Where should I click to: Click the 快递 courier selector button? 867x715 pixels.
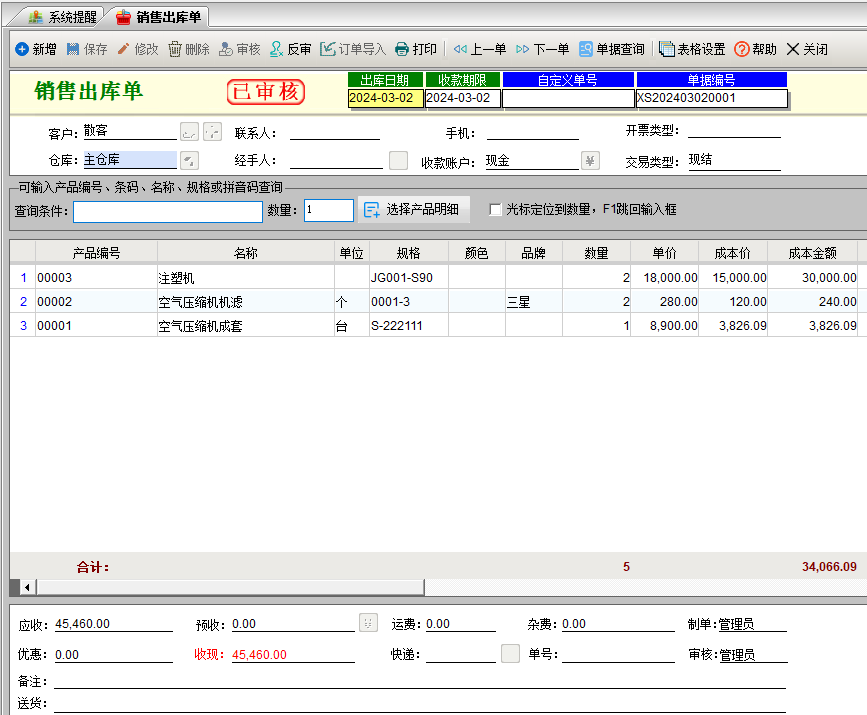coord(510,653)
